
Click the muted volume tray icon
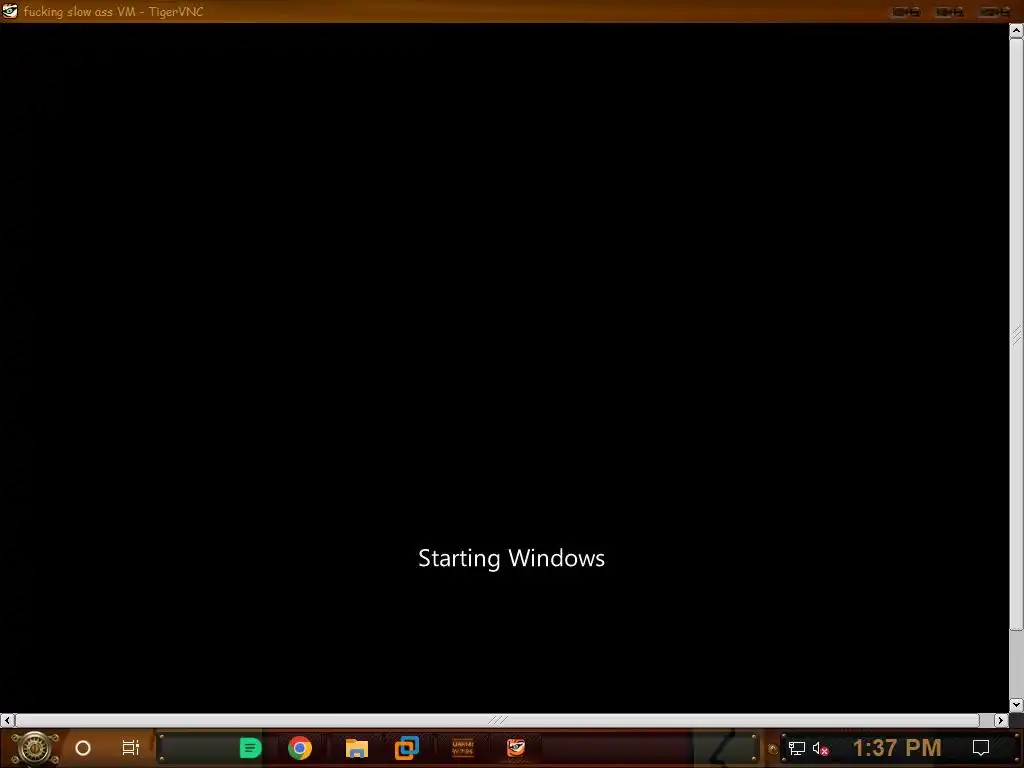(820, 748)
